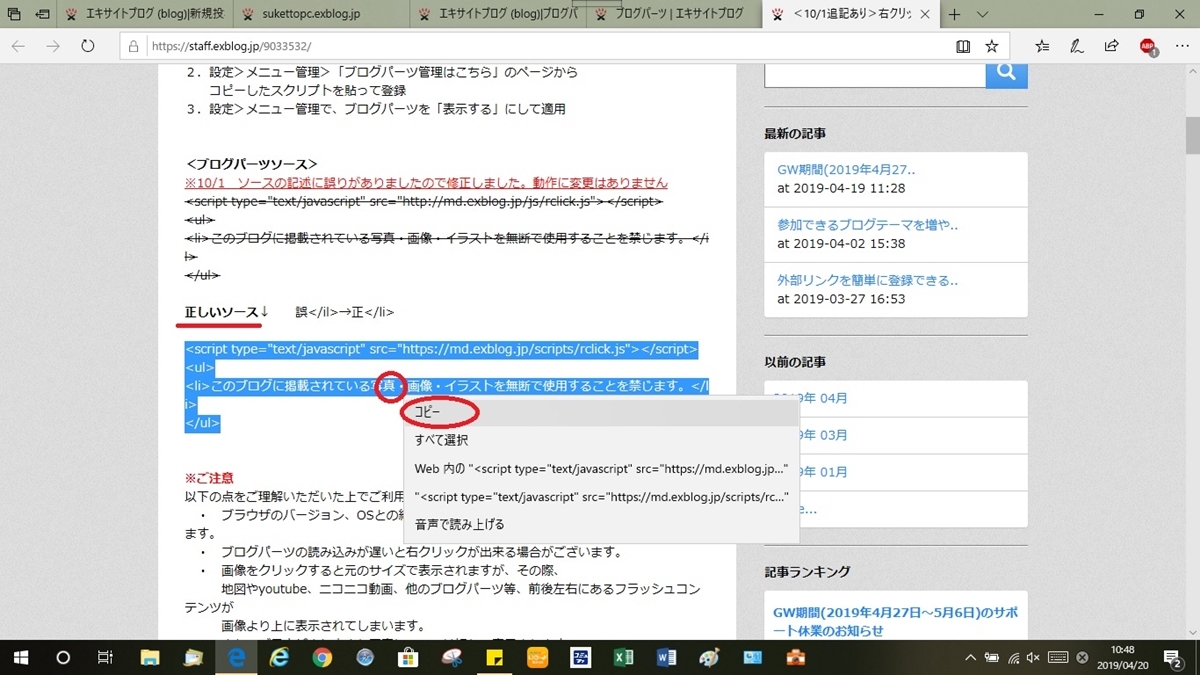This screenshot has height=675, width=1200.
Task: Open Sticky Notes from taskbar
Action: 494,658
